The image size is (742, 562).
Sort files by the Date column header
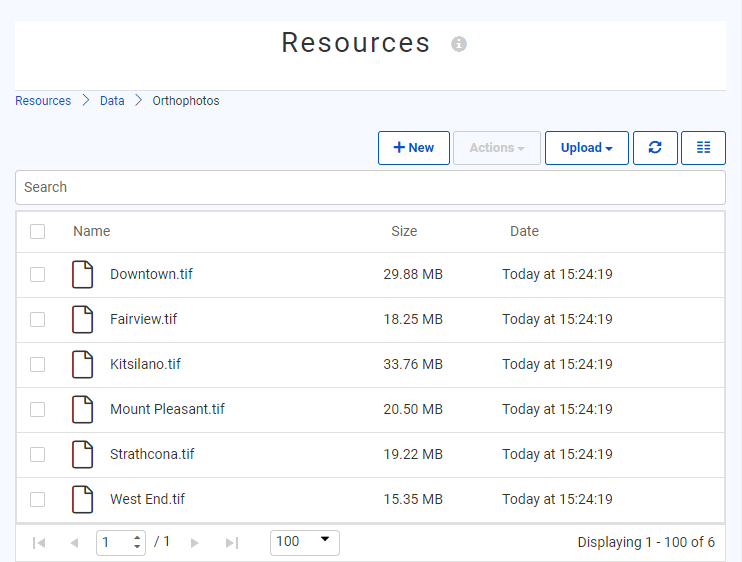[x=524, y=232]
